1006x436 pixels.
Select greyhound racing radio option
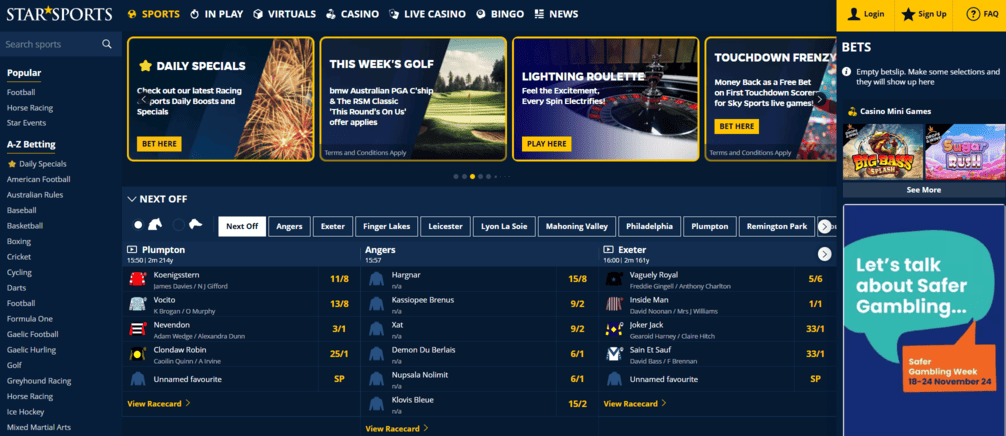pos(179,225)
